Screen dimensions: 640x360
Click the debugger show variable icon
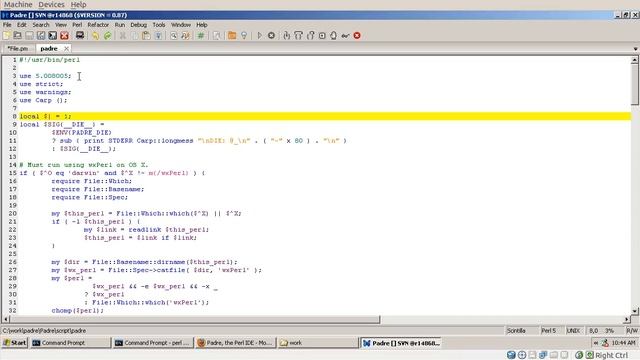click(x=345, y=36)
